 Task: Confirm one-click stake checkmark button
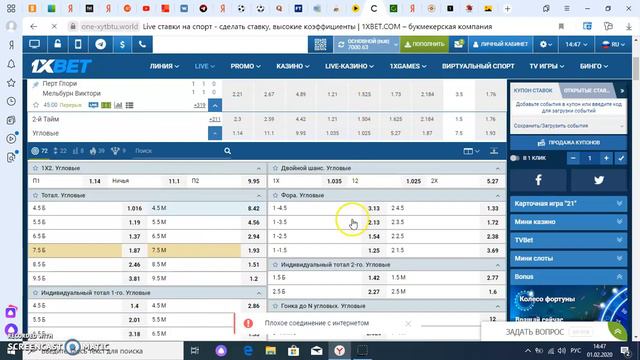tap(621, 158)
